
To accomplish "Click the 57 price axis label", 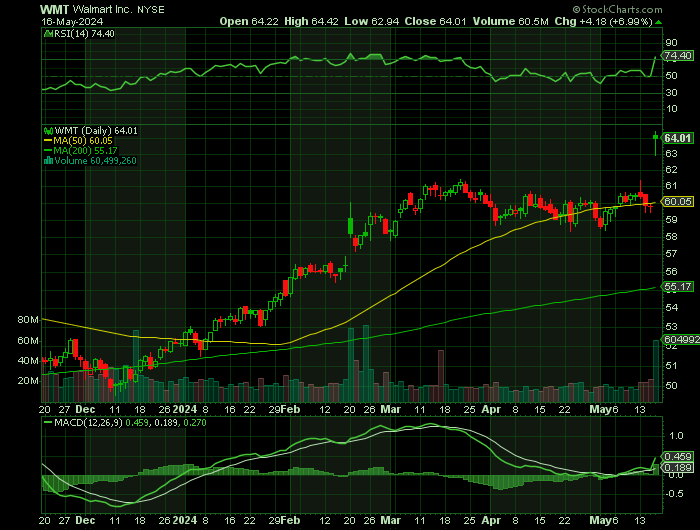I will pyautogui.click(x=671, y=254).
